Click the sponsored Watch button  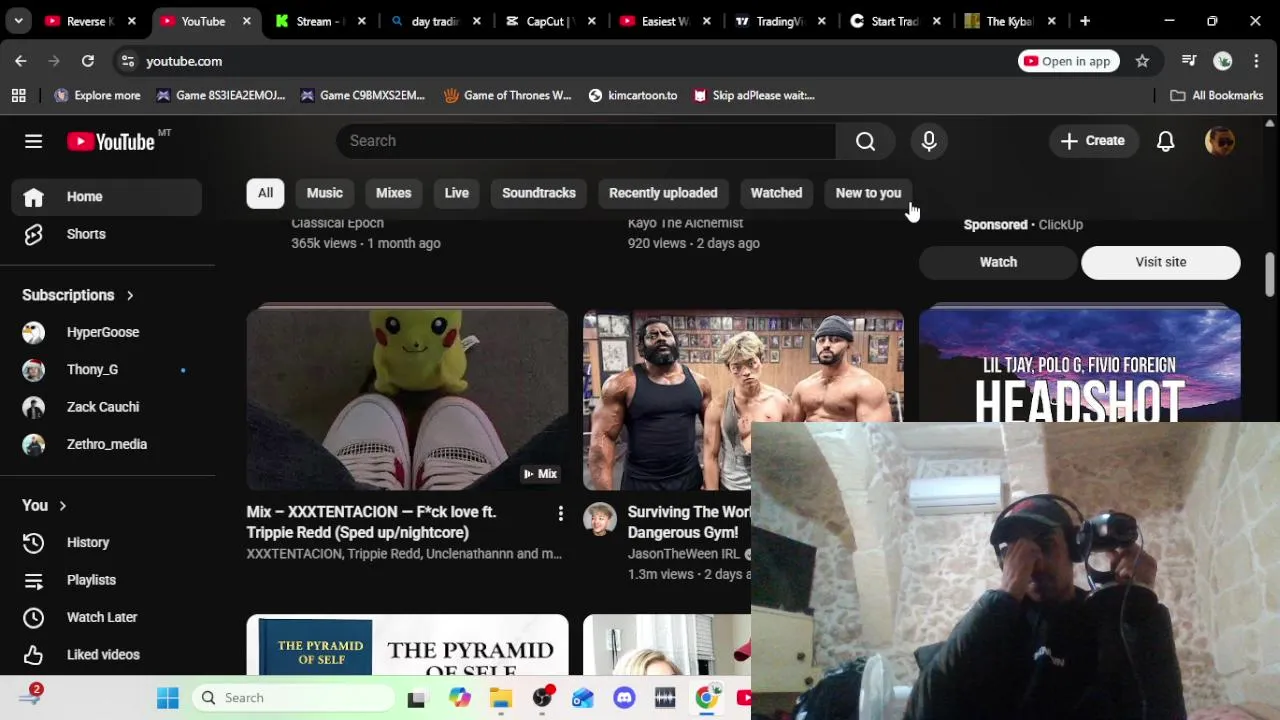pos(998,262)
